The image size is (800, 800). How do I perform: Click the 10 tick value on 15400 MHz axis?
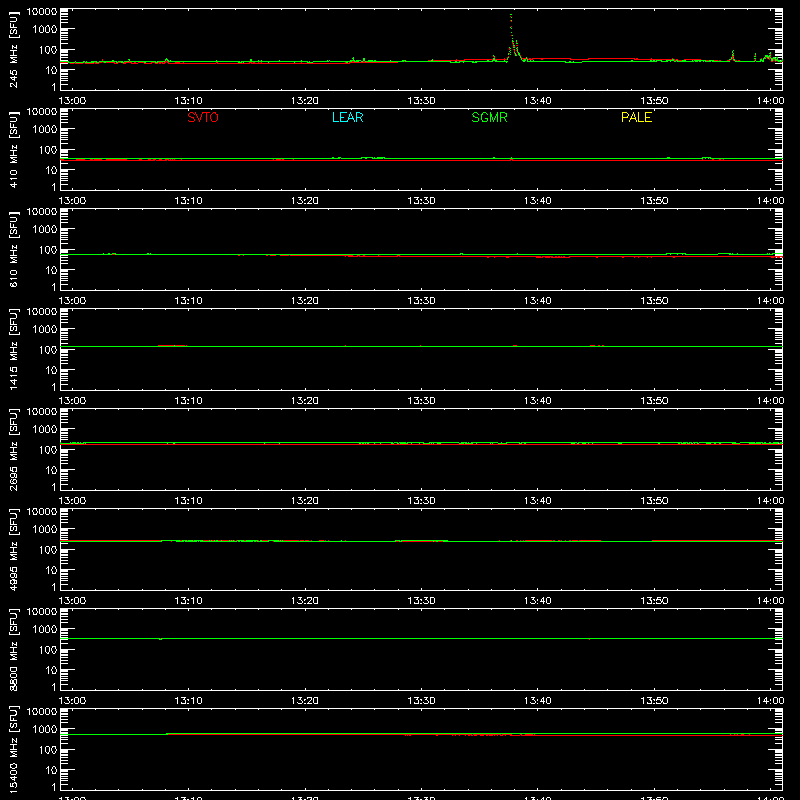(x=52, y=770)
